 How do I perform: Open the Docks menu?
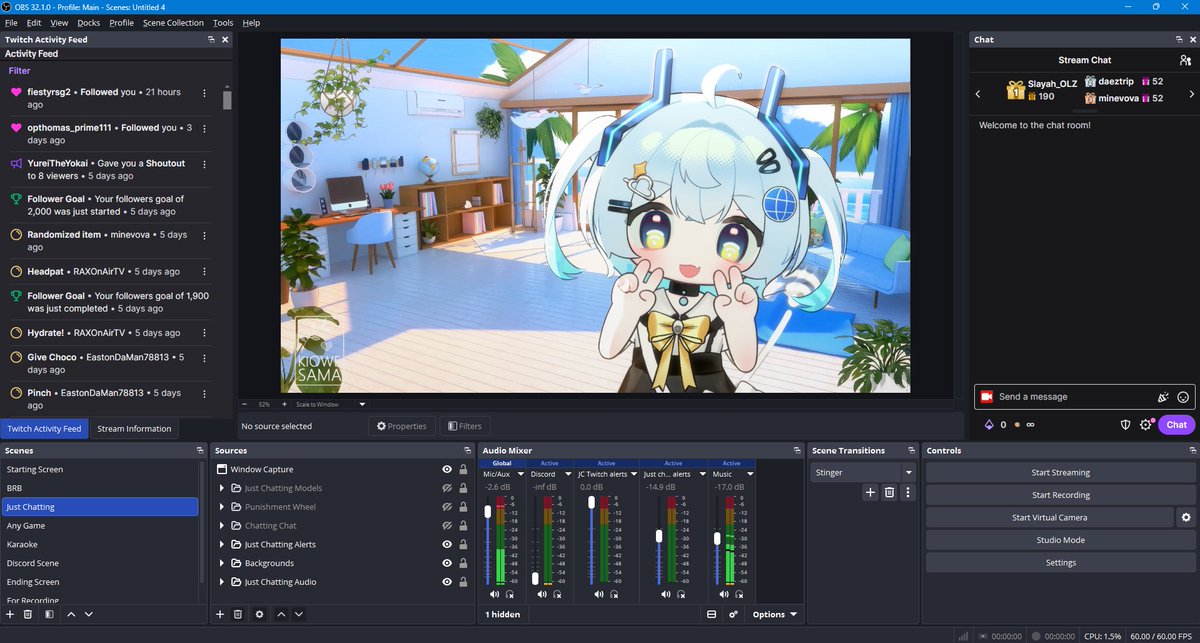[88, 22]
